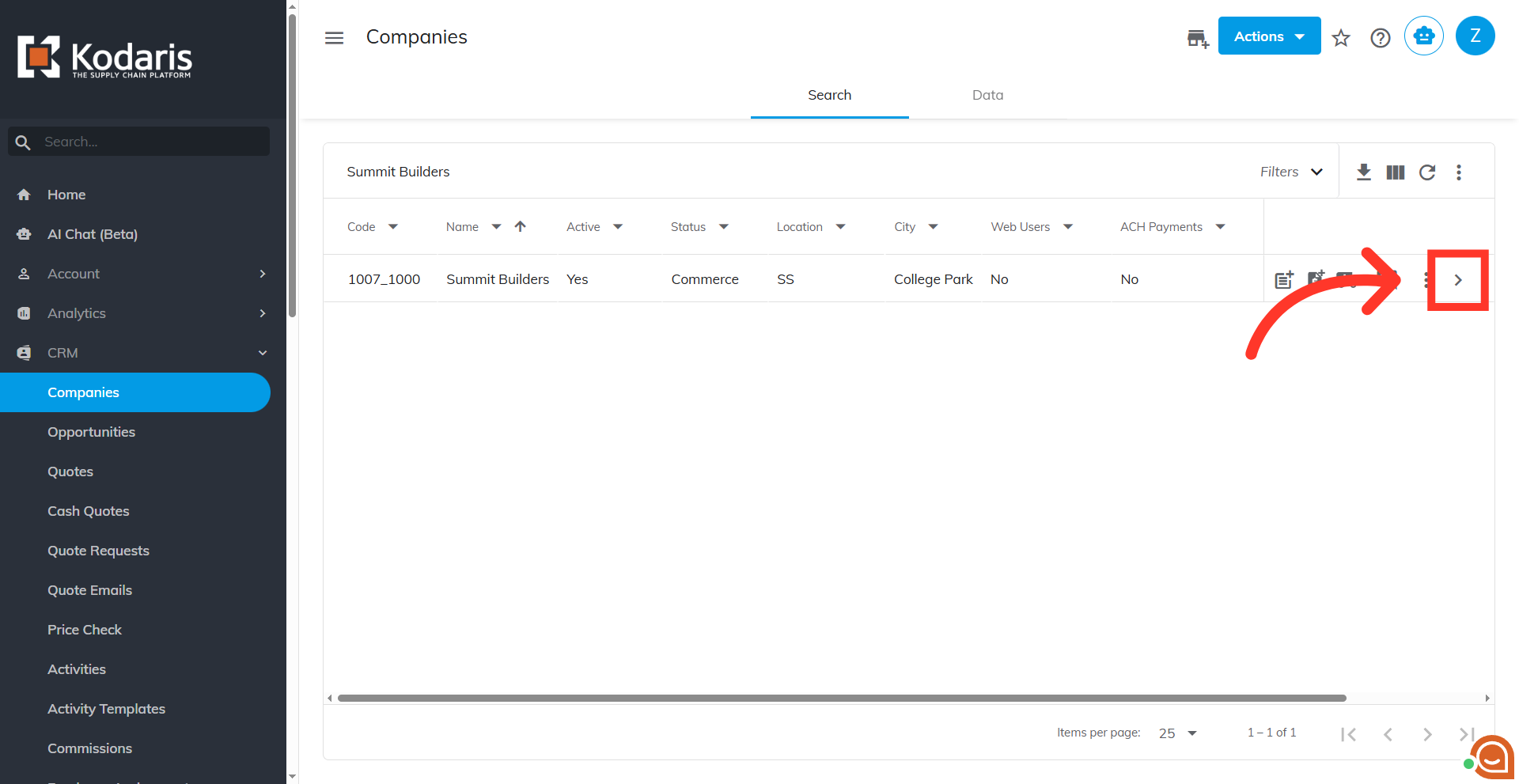Click the Summit Builders table search field

[791, 172]
